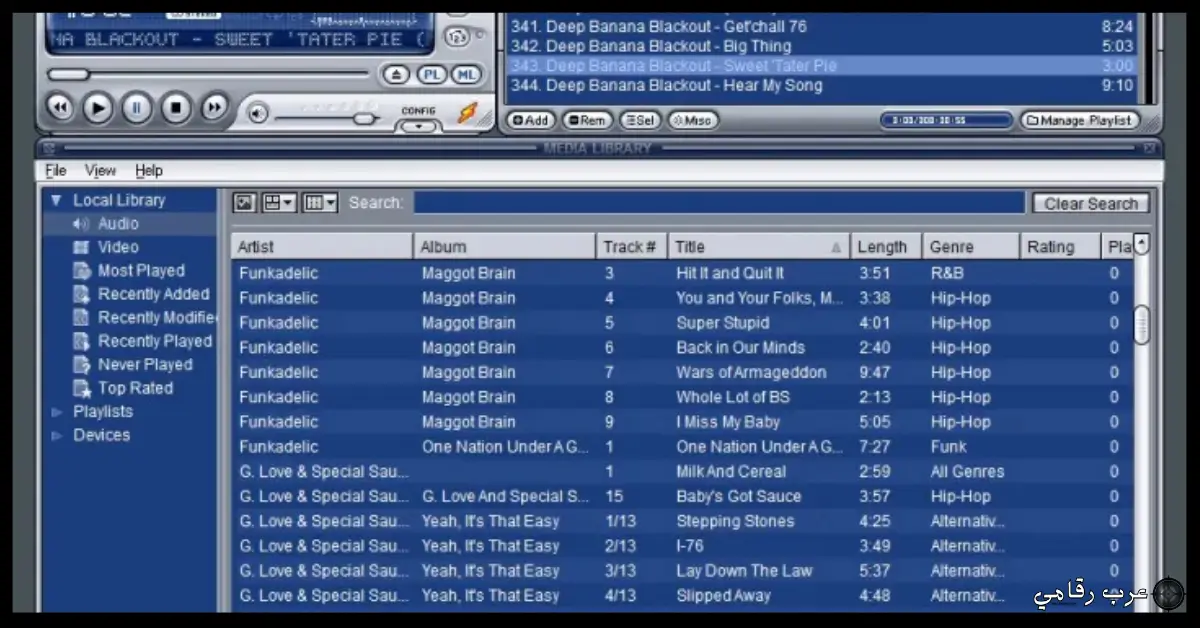Sort the list by Length column
The width and height of the screenshot is (1200, 628).
click(886, 246)
